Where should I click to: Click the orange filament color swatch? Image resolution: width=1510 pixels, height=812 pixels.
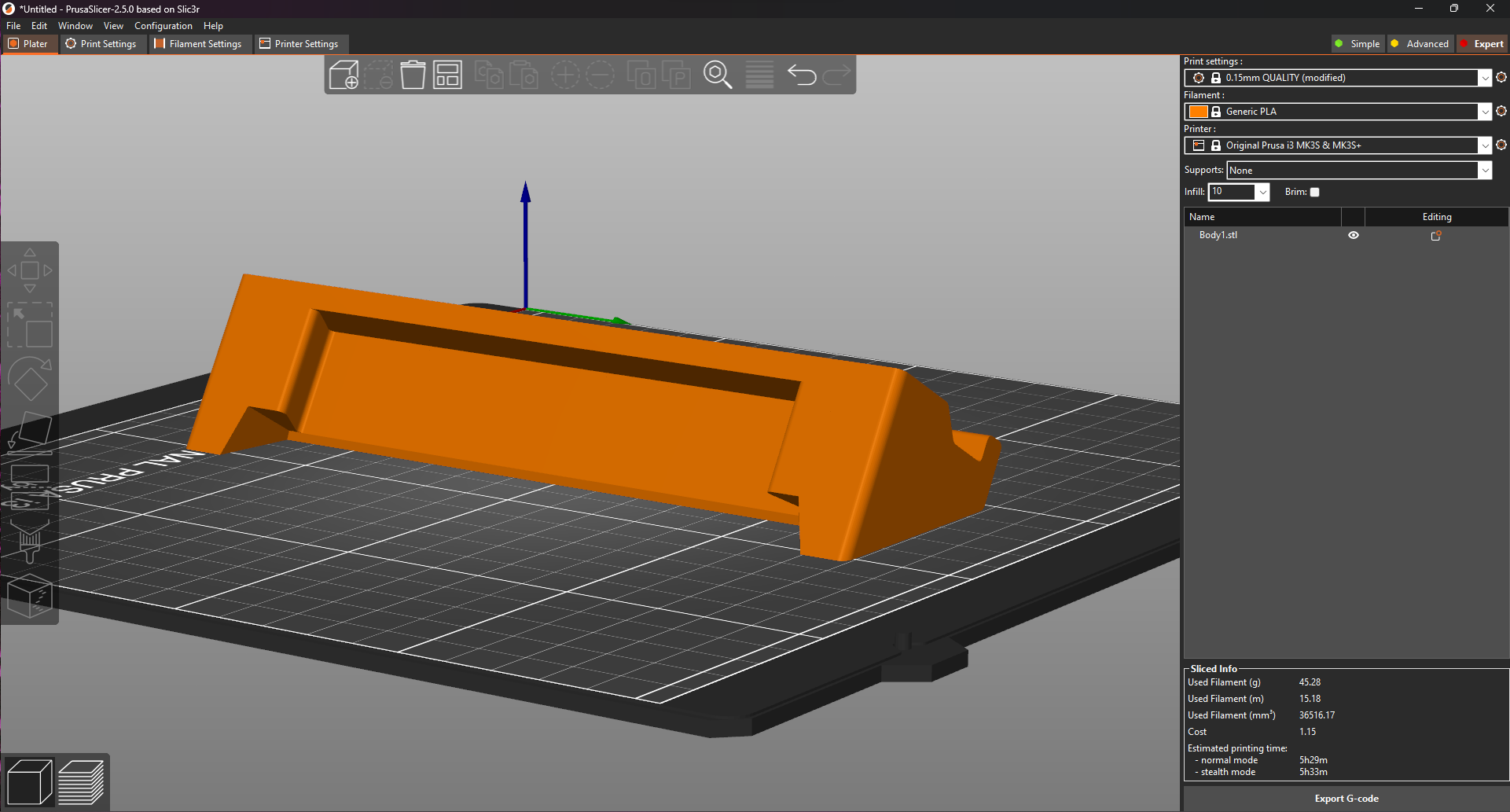pyautogui.click(x=1198, y=112)
